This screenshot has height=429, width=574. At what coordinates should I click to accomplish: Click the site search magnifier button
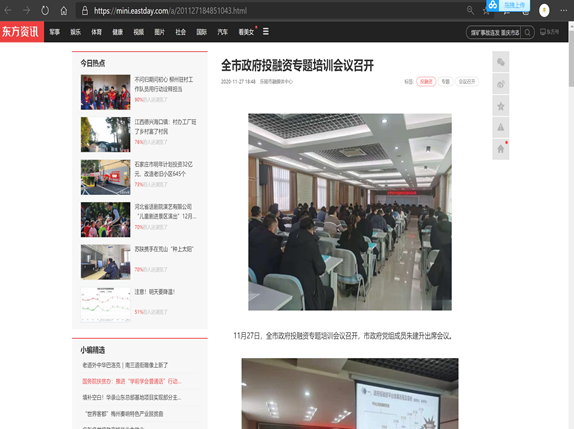pos(528,33)
